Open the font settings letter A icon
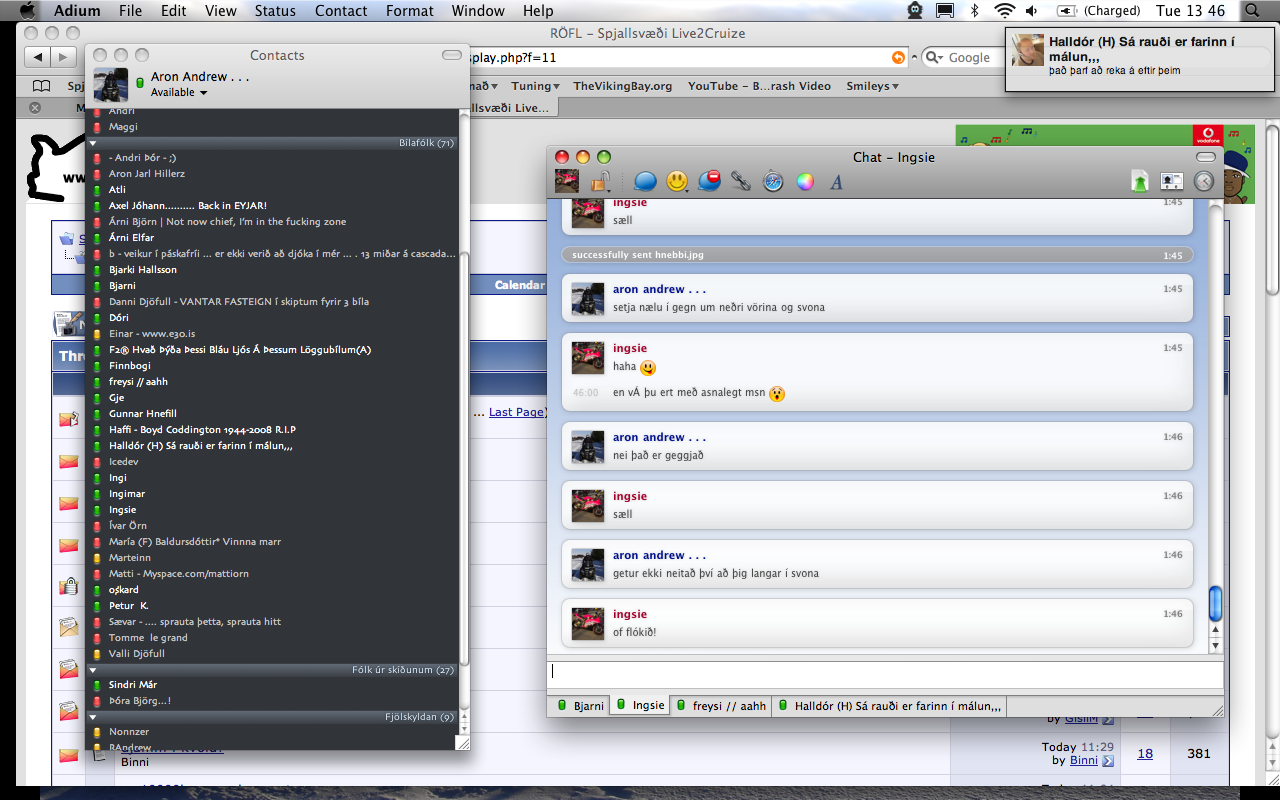The image size is (1280, 800). coord(836,181)
